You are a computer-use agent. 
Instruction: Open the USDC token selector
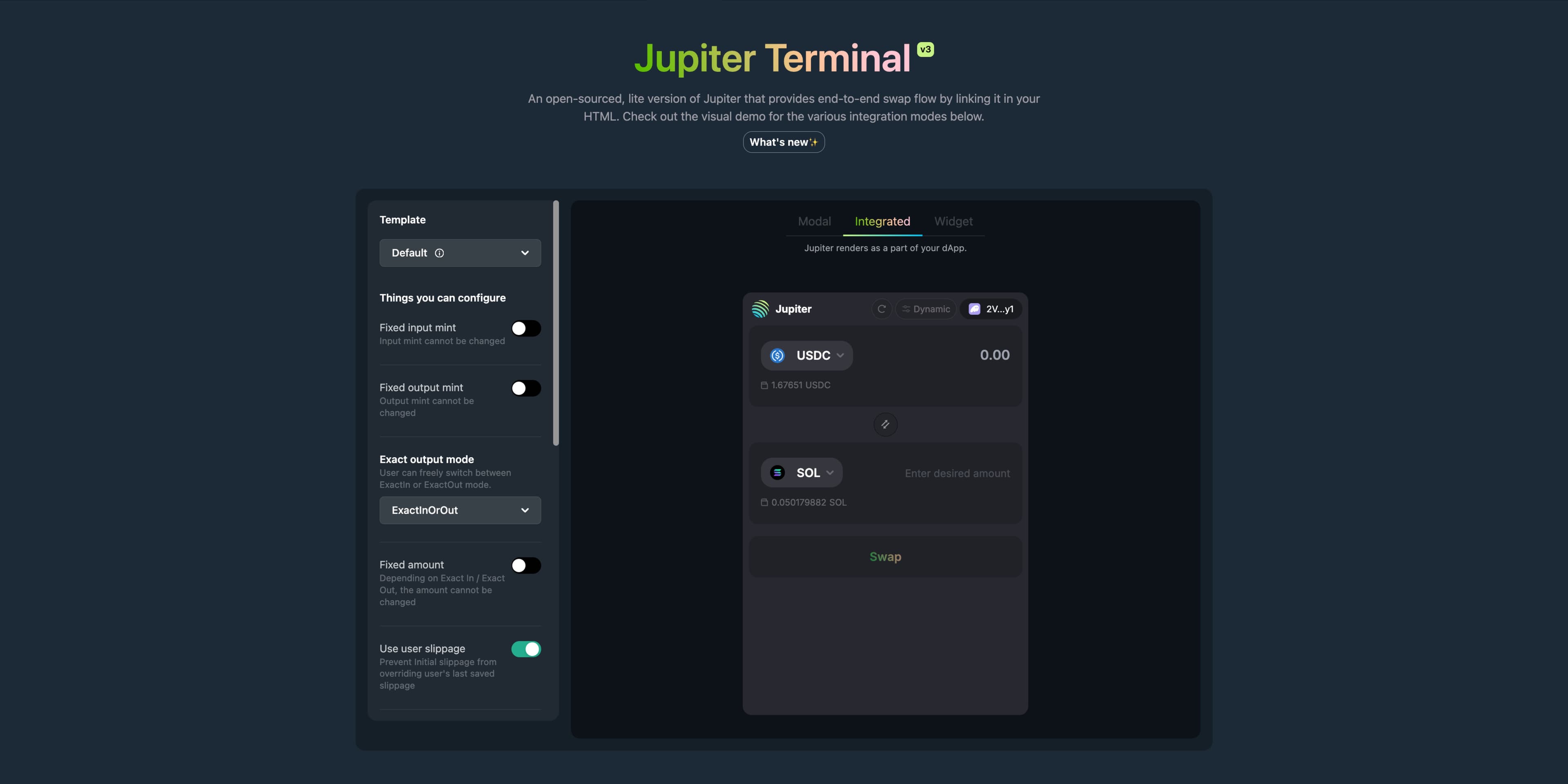point(806,356)
